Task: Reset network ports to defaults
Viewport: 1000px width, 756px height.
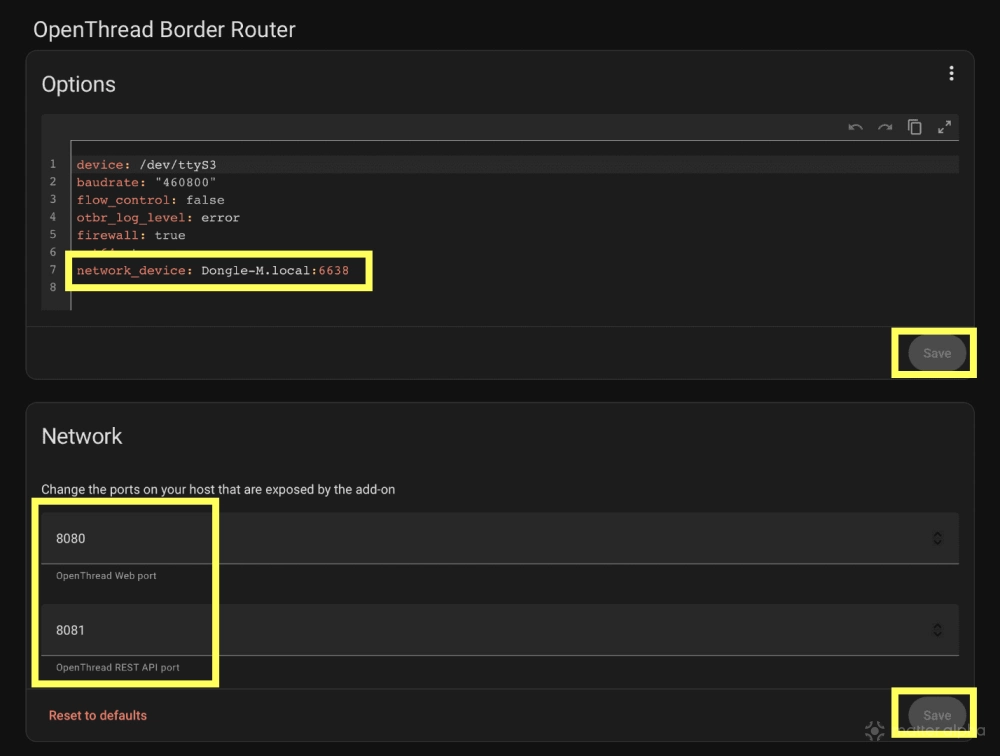Action: coord(97,715)
